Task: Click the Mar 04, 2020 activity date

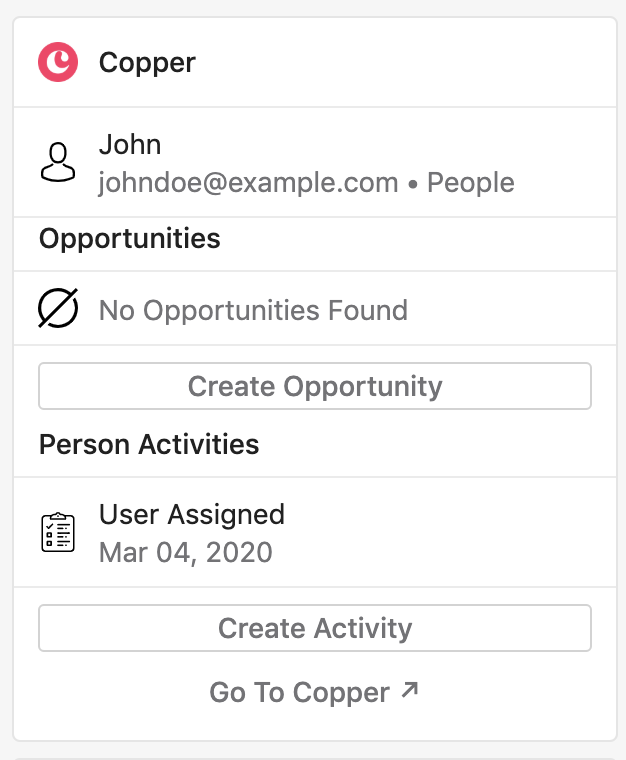Action: 186,553
